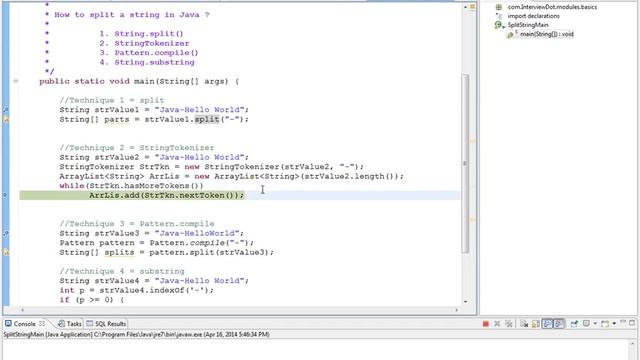Switch to the Console tab

coord(24,324)
